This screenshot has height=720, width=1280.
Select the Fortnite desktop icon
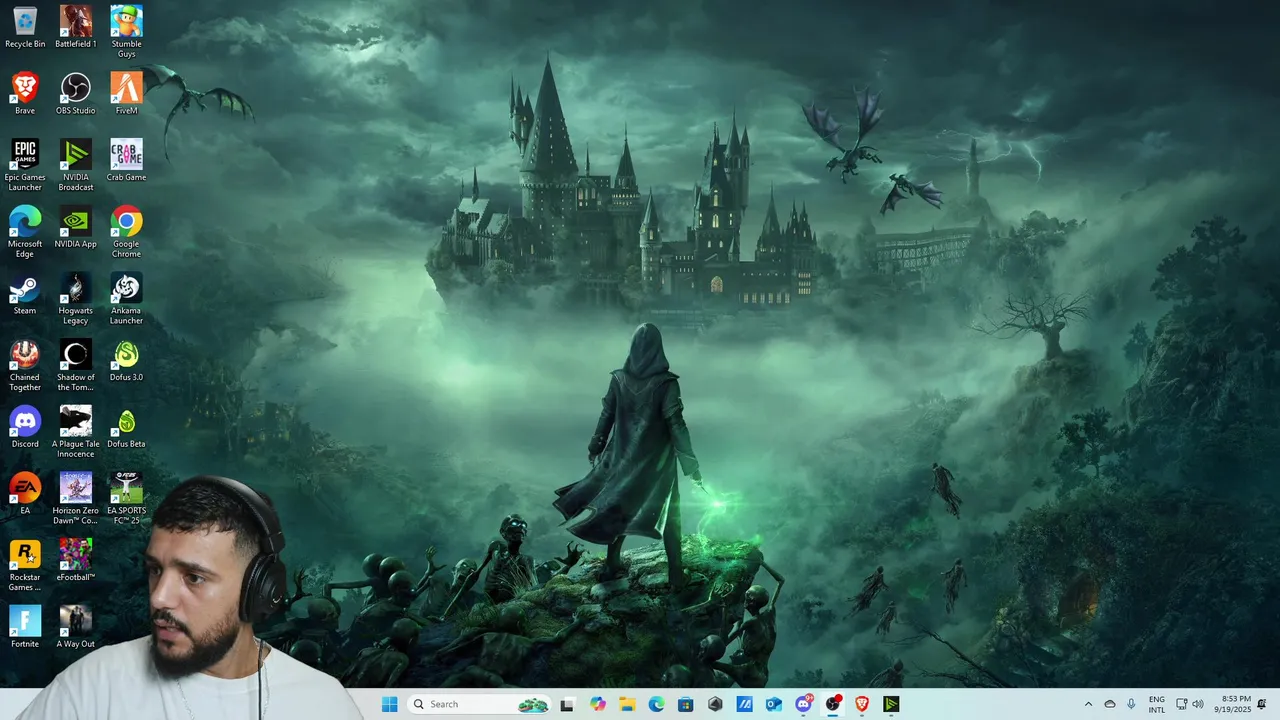tap(25, 627)
